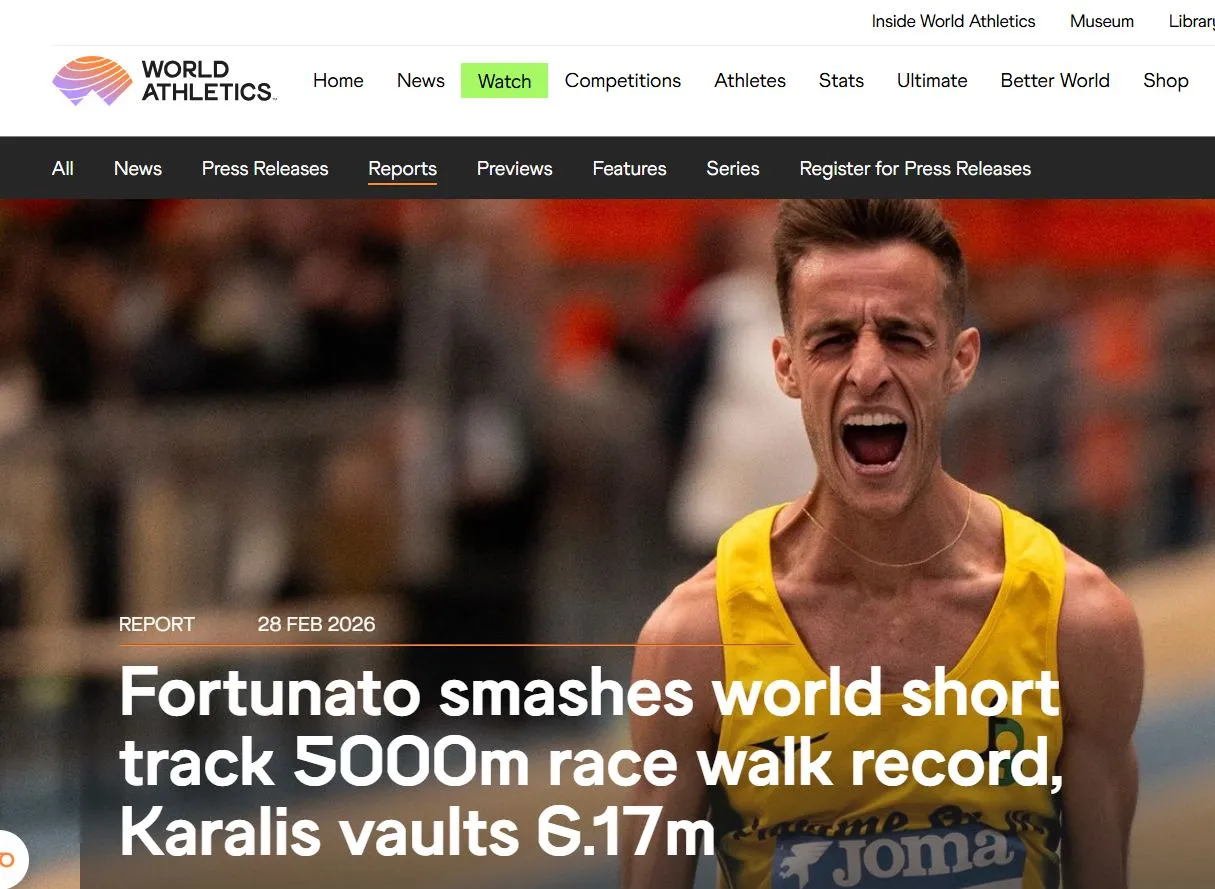Open the Fortunato world record headline
This screenshot has width=1215, height=889.
coord(590,762)
